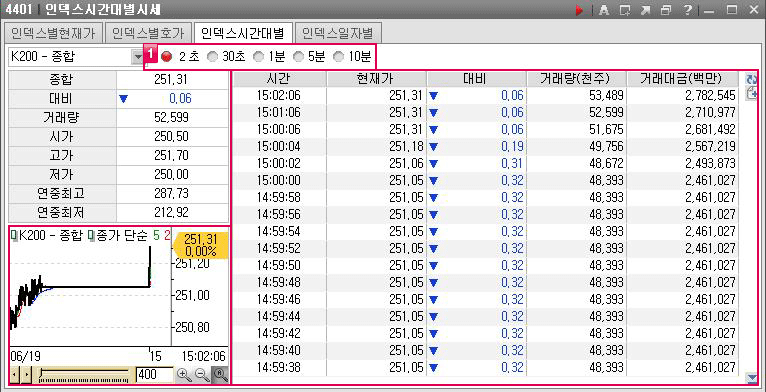Click the cascade windows icon in title bar
766x392 pixels.
click(665, 10)
